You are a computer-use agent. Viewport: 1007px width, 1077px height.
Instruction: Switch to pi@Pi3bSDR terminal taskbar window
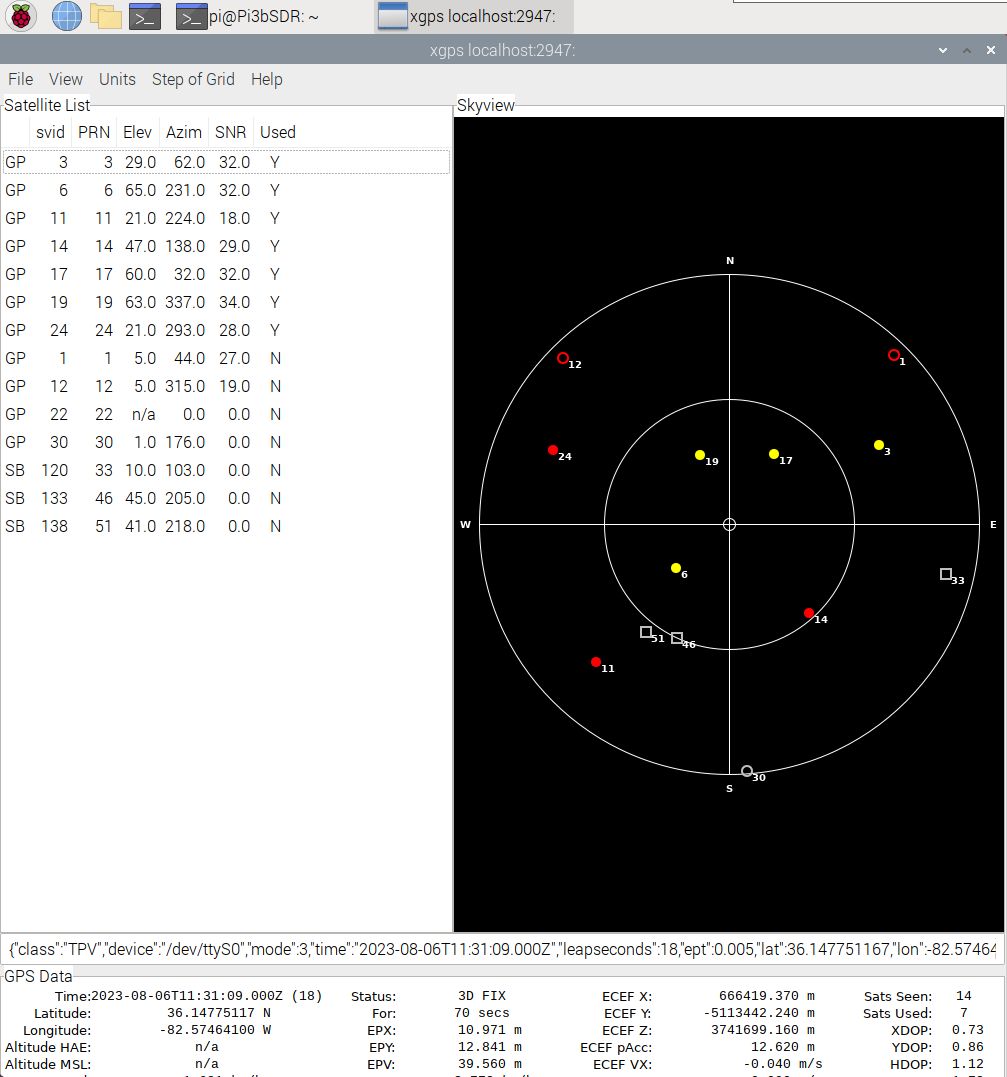[x=247, y=17]
